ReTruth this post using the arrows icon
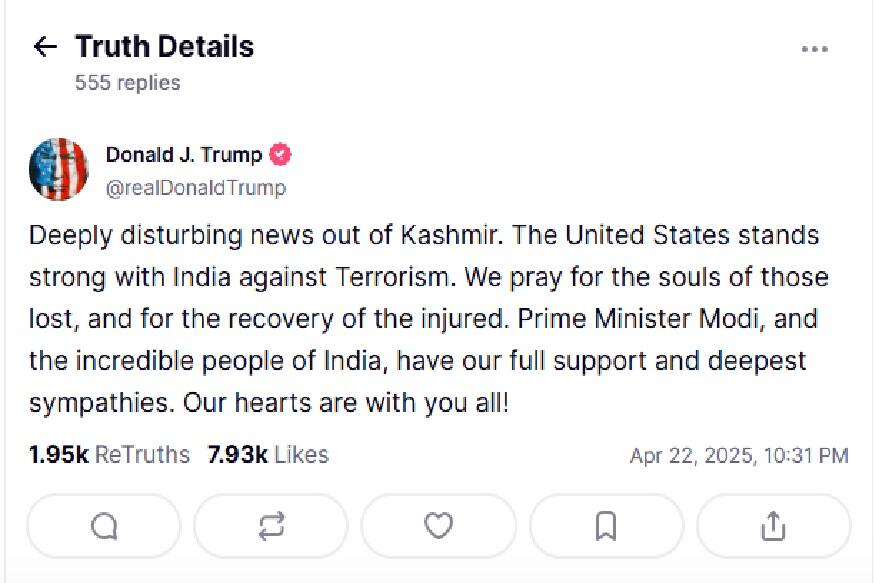 [271, 525]
